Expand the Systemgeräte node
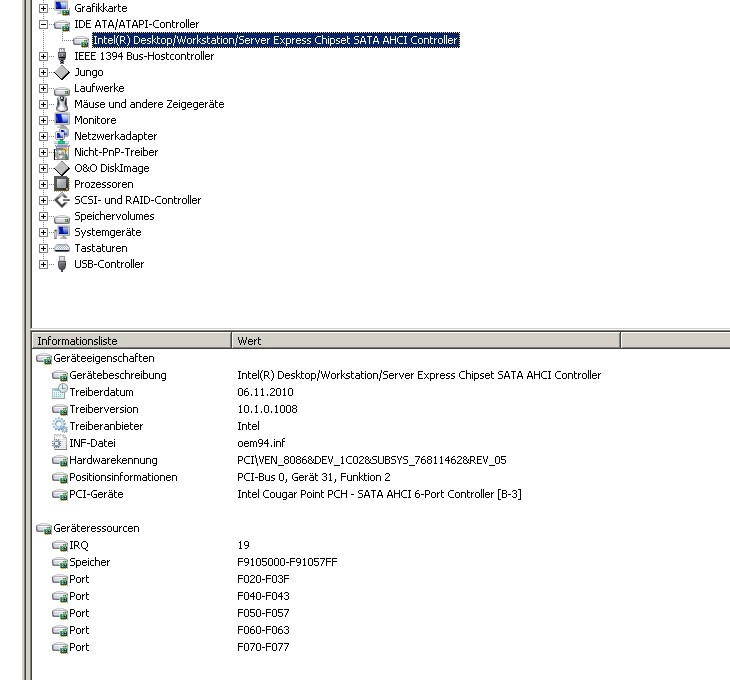This screenshot has height=680, width=730. coord(43,232)
